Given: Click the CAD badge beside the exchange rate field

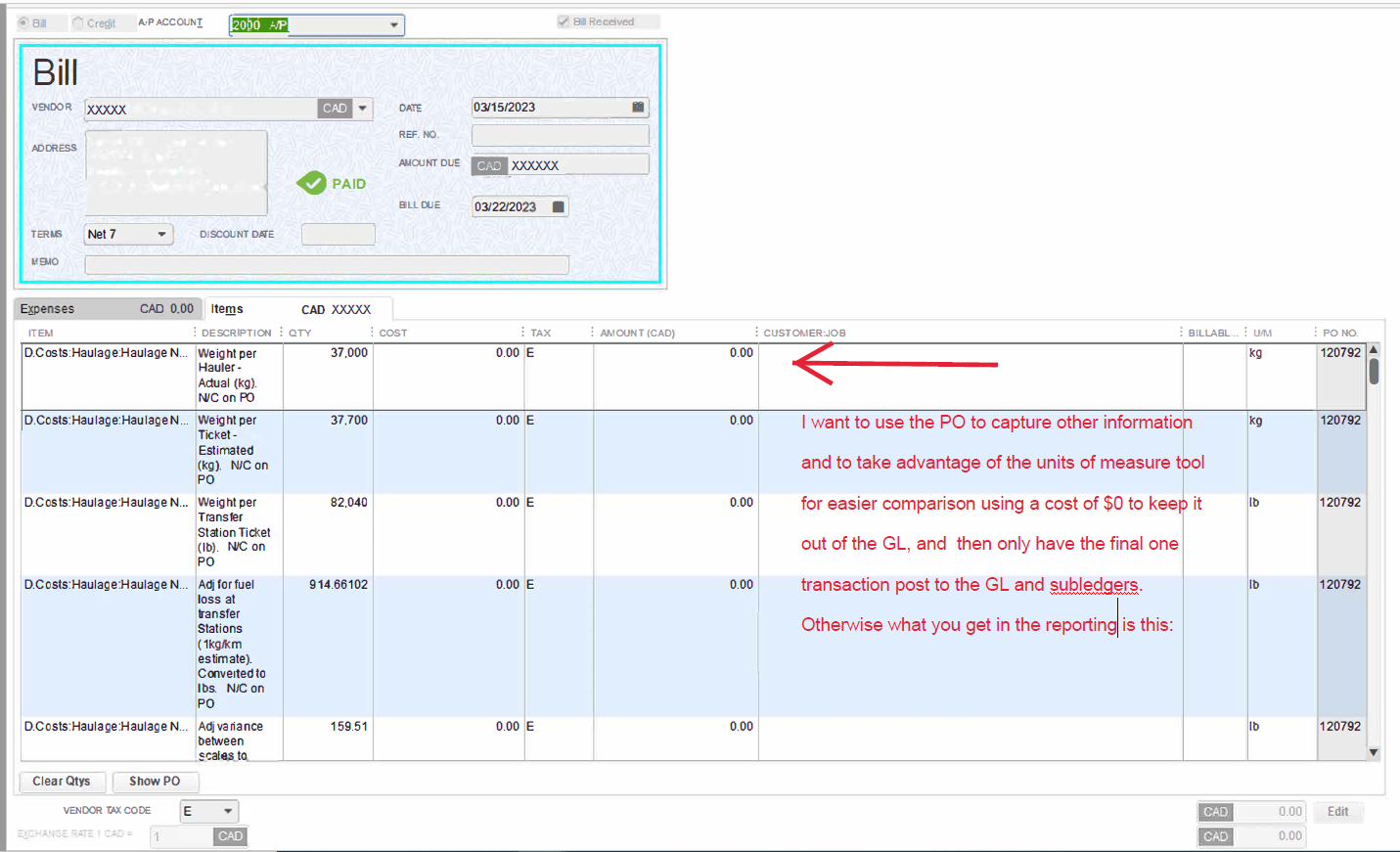Looking at the screenshot, I should click(x=230, y=836).
